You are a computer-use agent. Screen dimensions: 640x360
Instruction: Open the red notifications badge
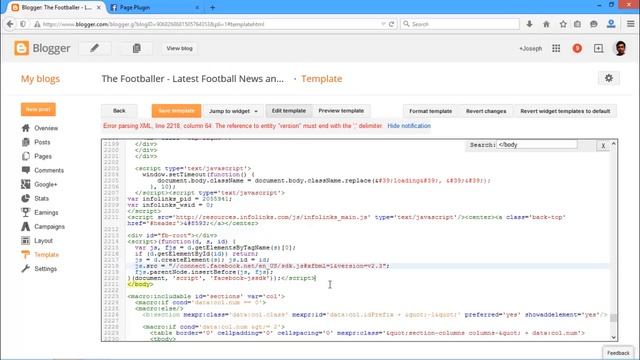(577, 49)
